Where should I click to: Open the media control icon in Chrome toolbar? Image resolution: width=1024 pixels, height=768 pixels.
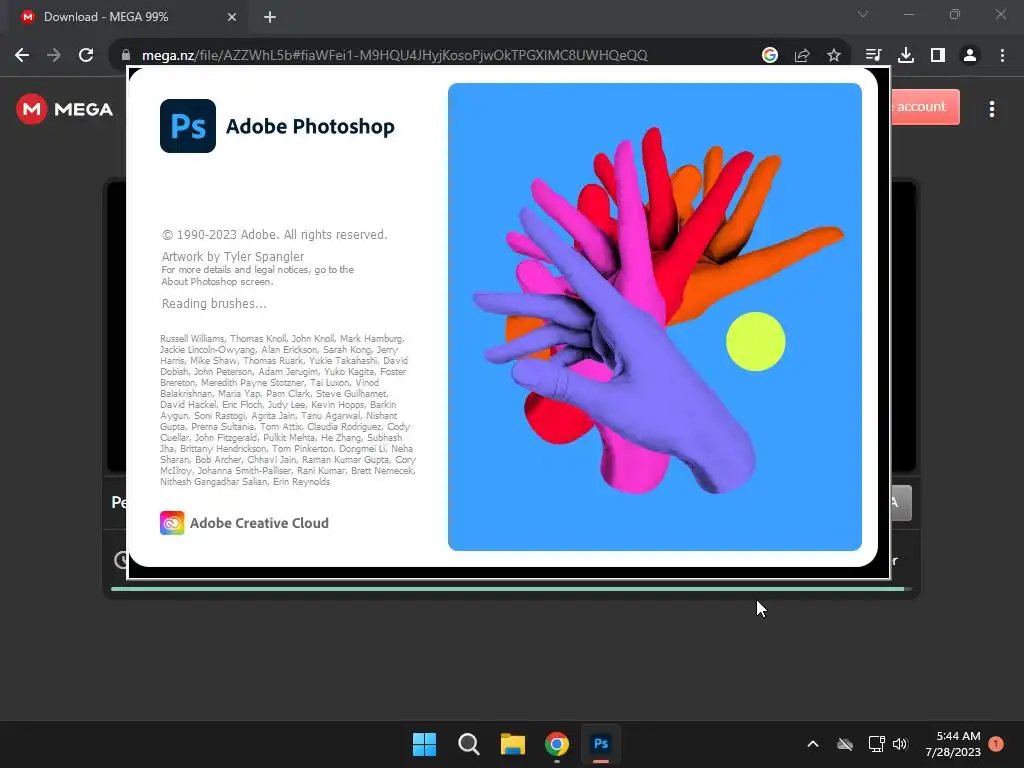click(873, 56)
